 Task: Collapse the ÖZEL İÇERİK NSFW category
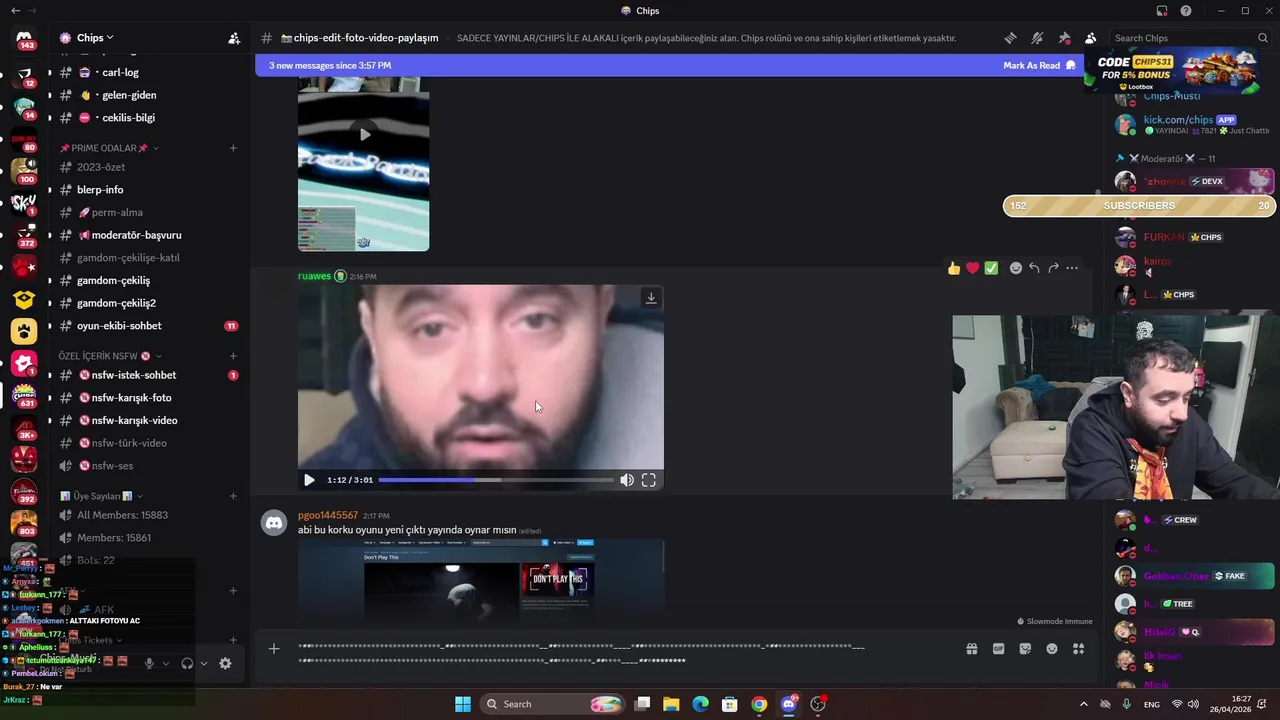[110, 356]
